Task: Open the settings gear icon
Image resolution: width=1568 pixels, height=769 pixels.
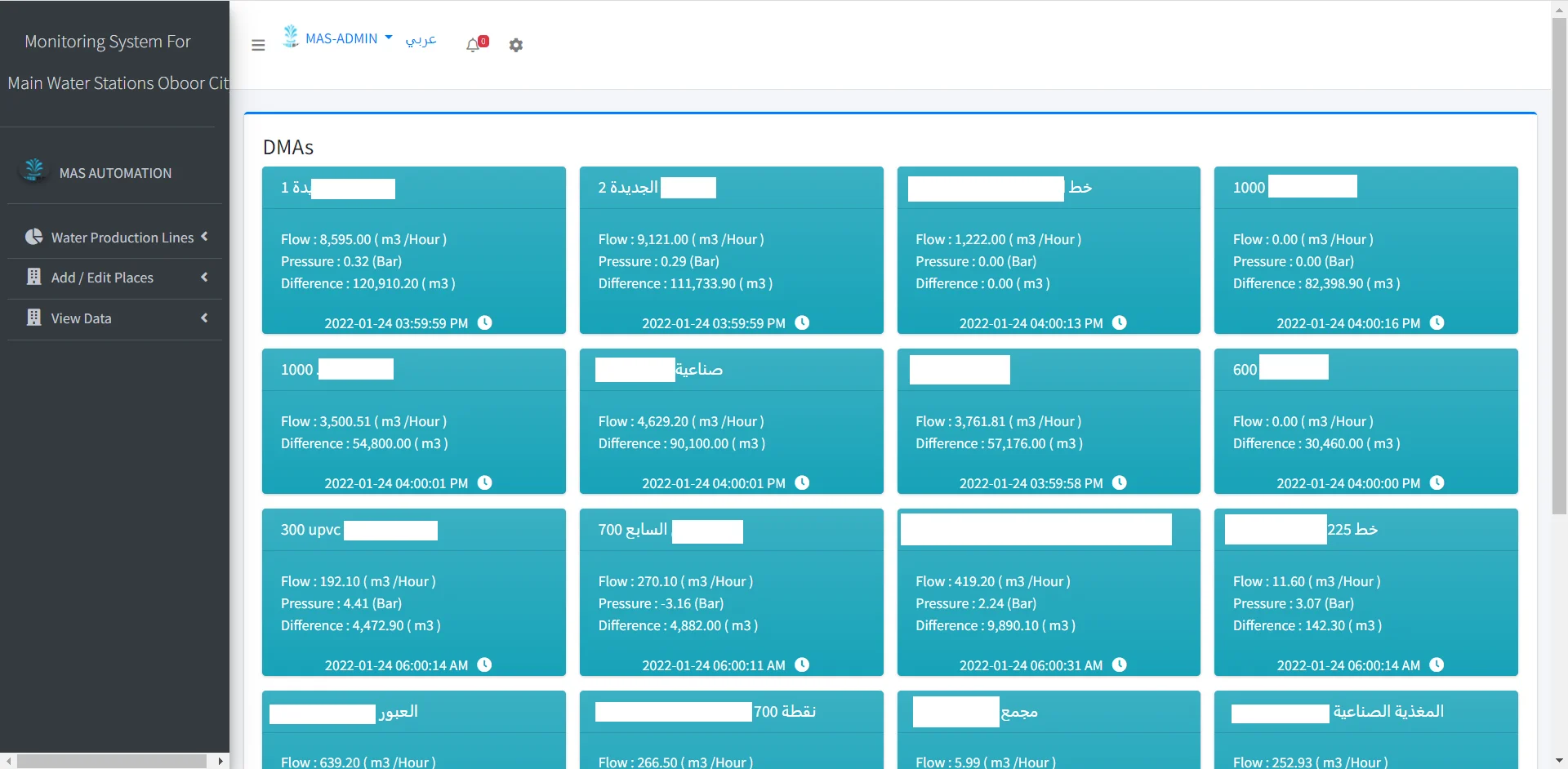Action: click(516, 45)
